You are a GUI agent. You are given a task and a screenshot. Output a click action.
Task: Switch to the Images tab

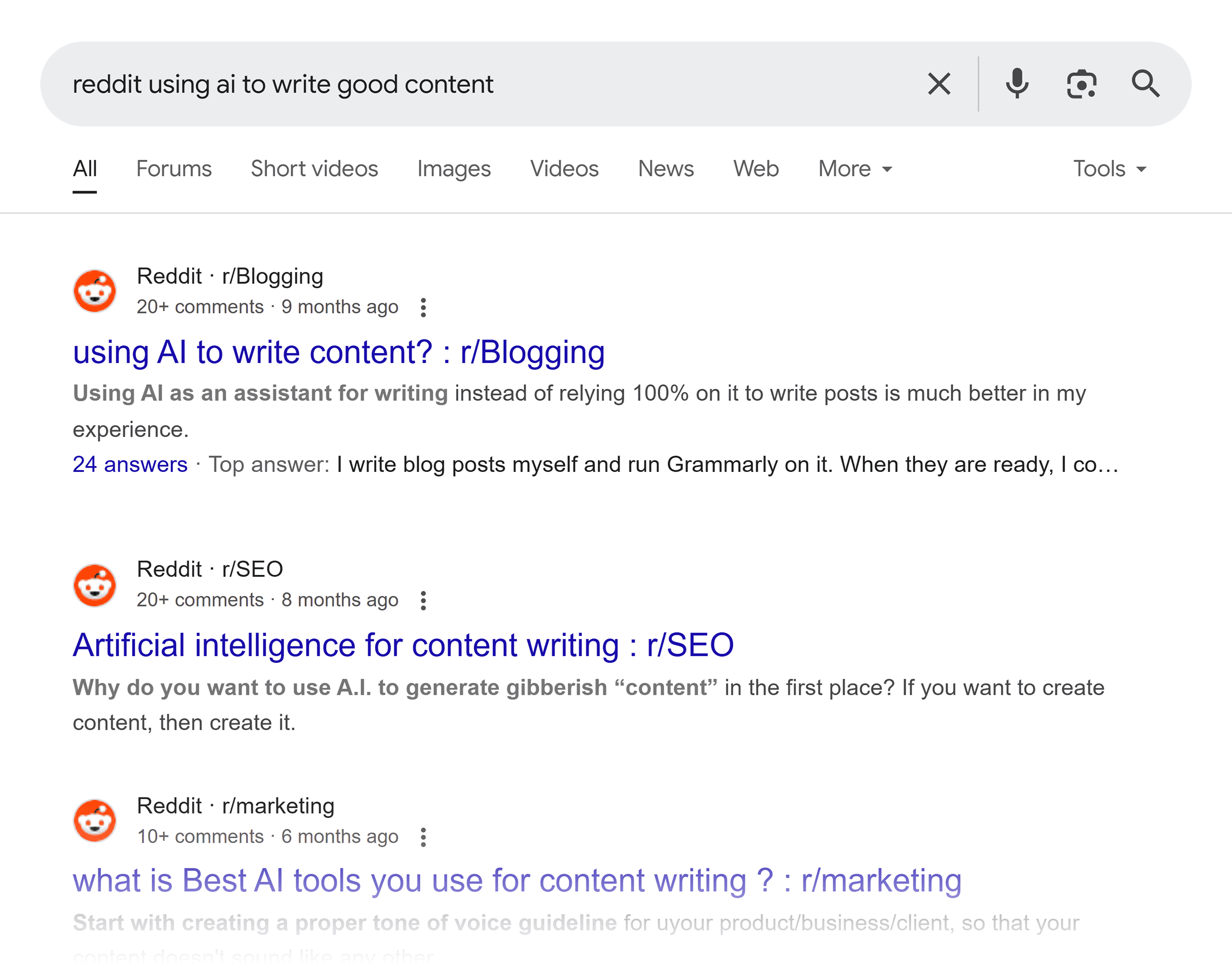coord(453,168)
